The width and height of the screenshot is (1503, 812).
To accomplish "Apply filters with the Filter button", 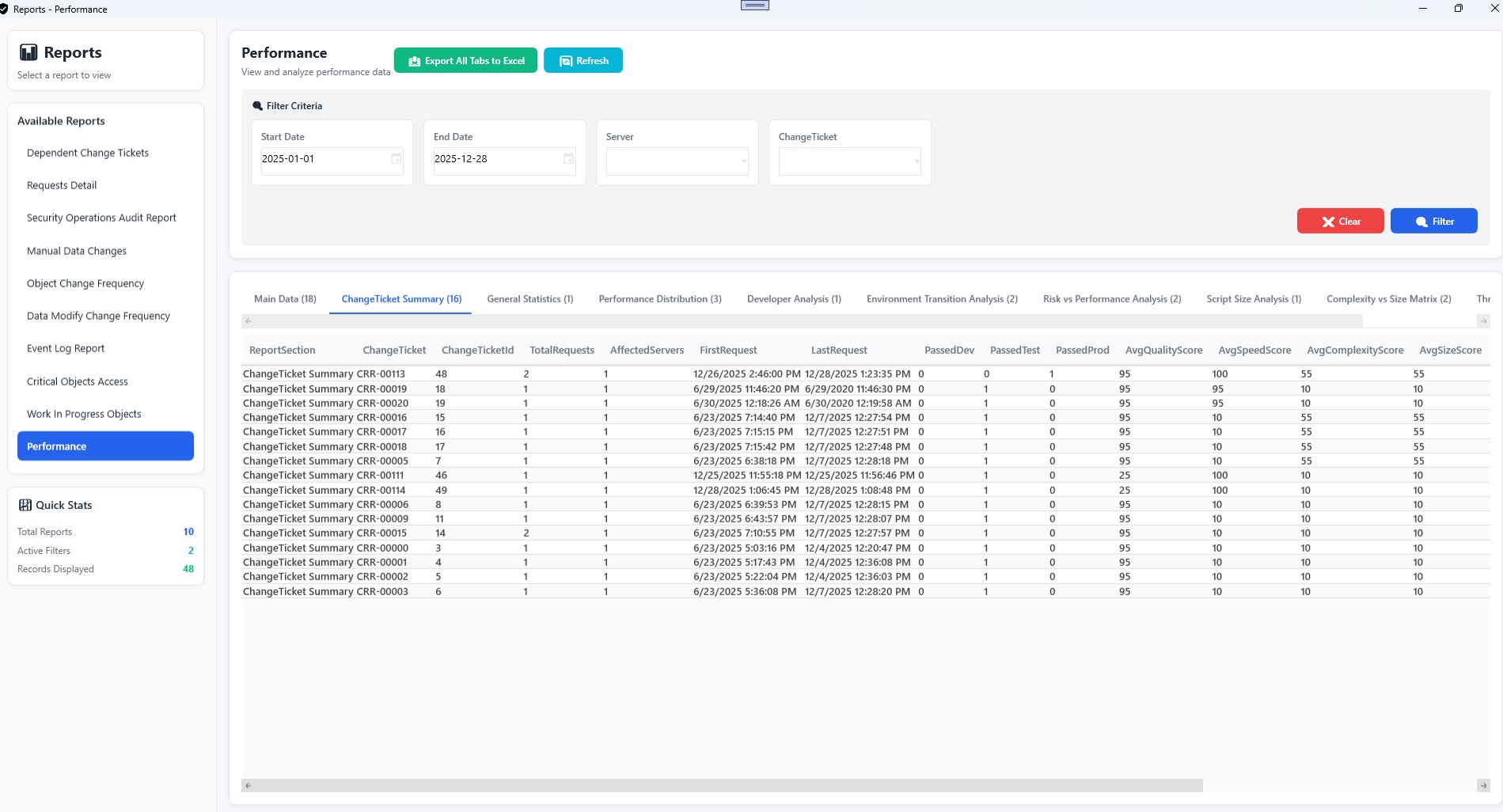I will click(x=1433, y=222).
